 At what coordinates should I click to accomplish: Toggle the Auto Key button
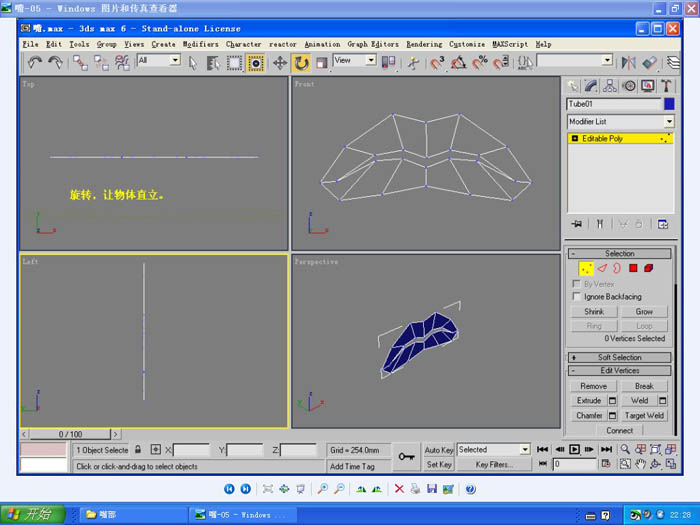pos(439,450)
